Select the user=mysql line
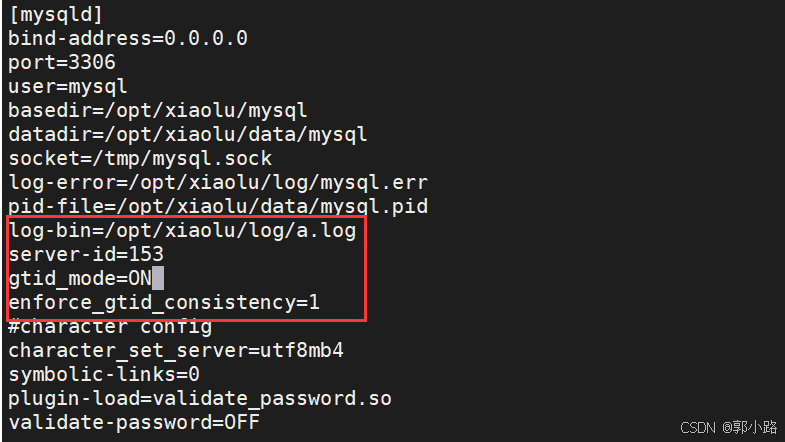This screenshot has height=442, width=785. 68,87
